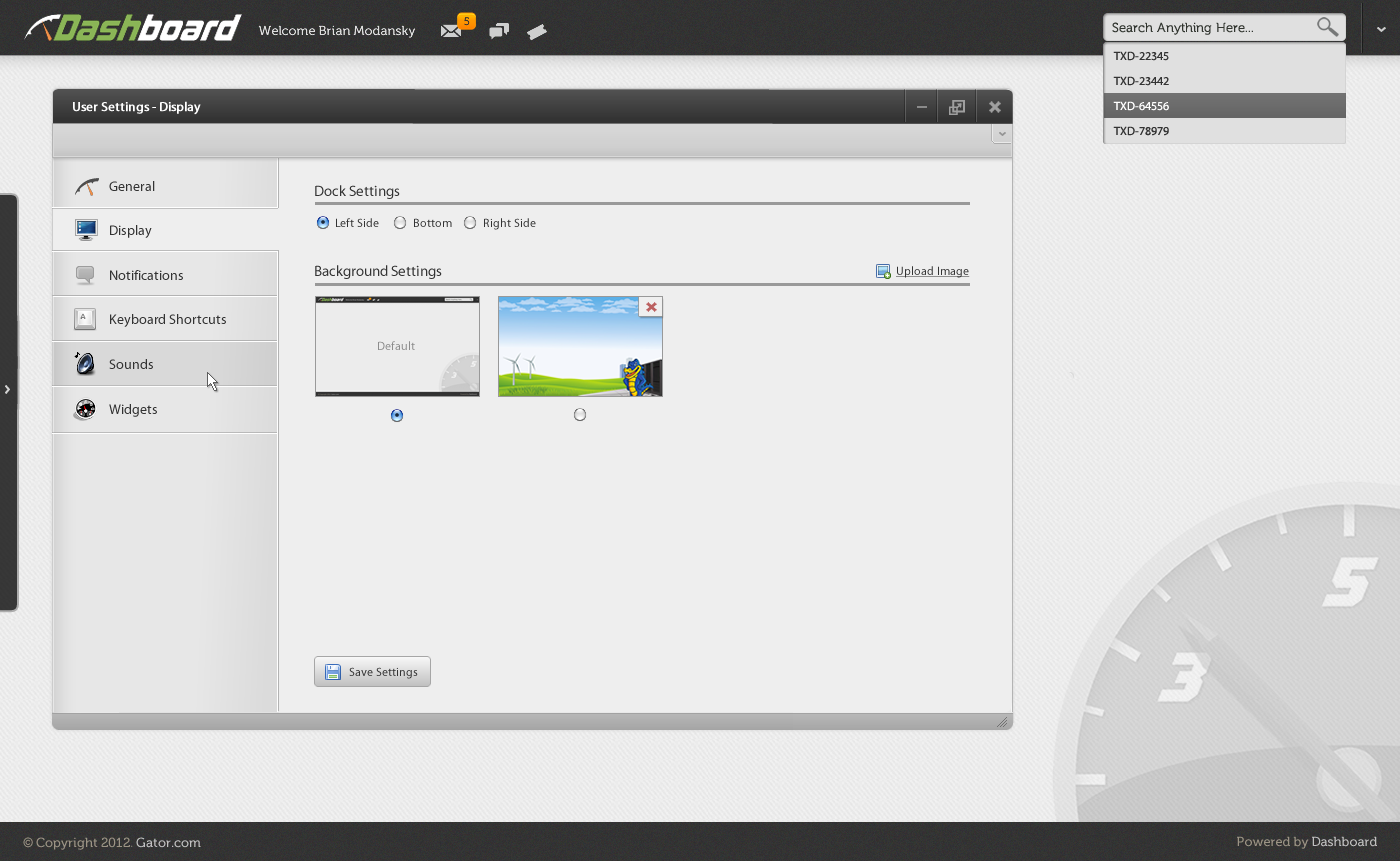Click the landscape background thumbnail
The height and width of the screenshot is (861, 1400).
[580, 346]
